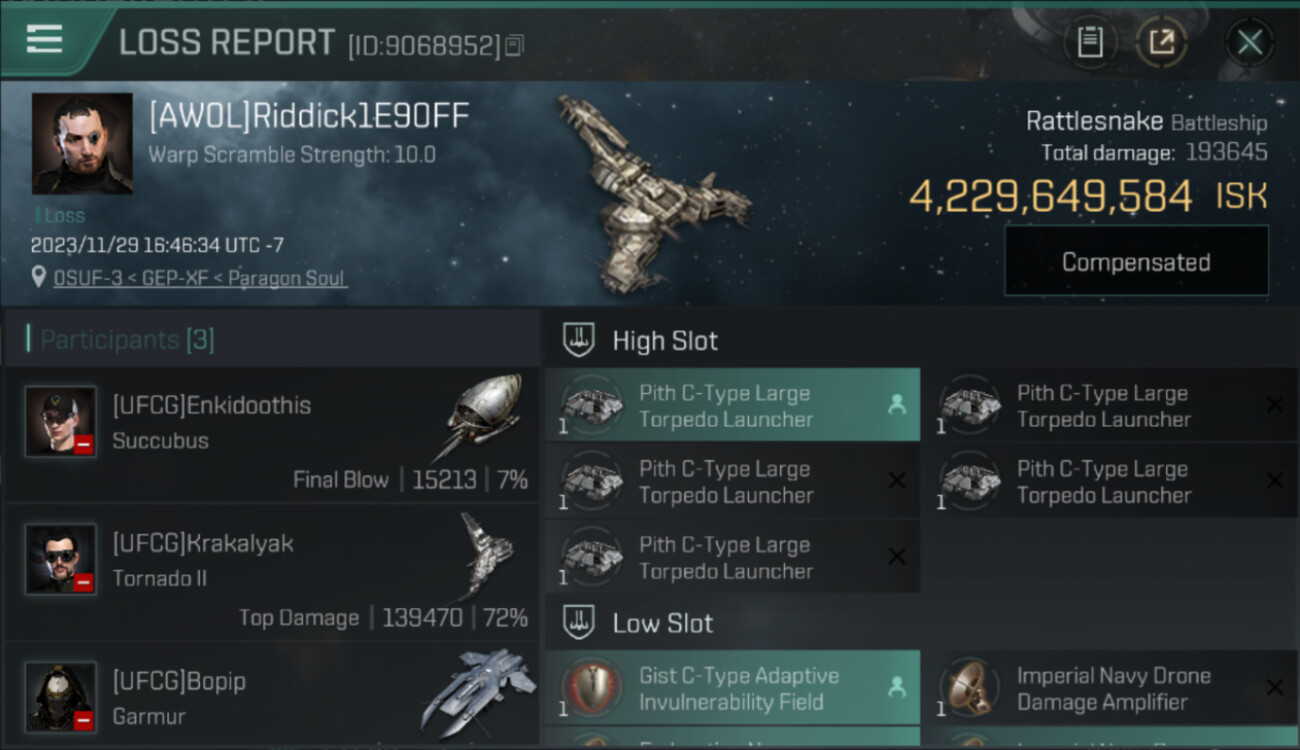Open the OSUF-3 location link
This screenshot has height=750, width=1300.
tap(200, 278)
